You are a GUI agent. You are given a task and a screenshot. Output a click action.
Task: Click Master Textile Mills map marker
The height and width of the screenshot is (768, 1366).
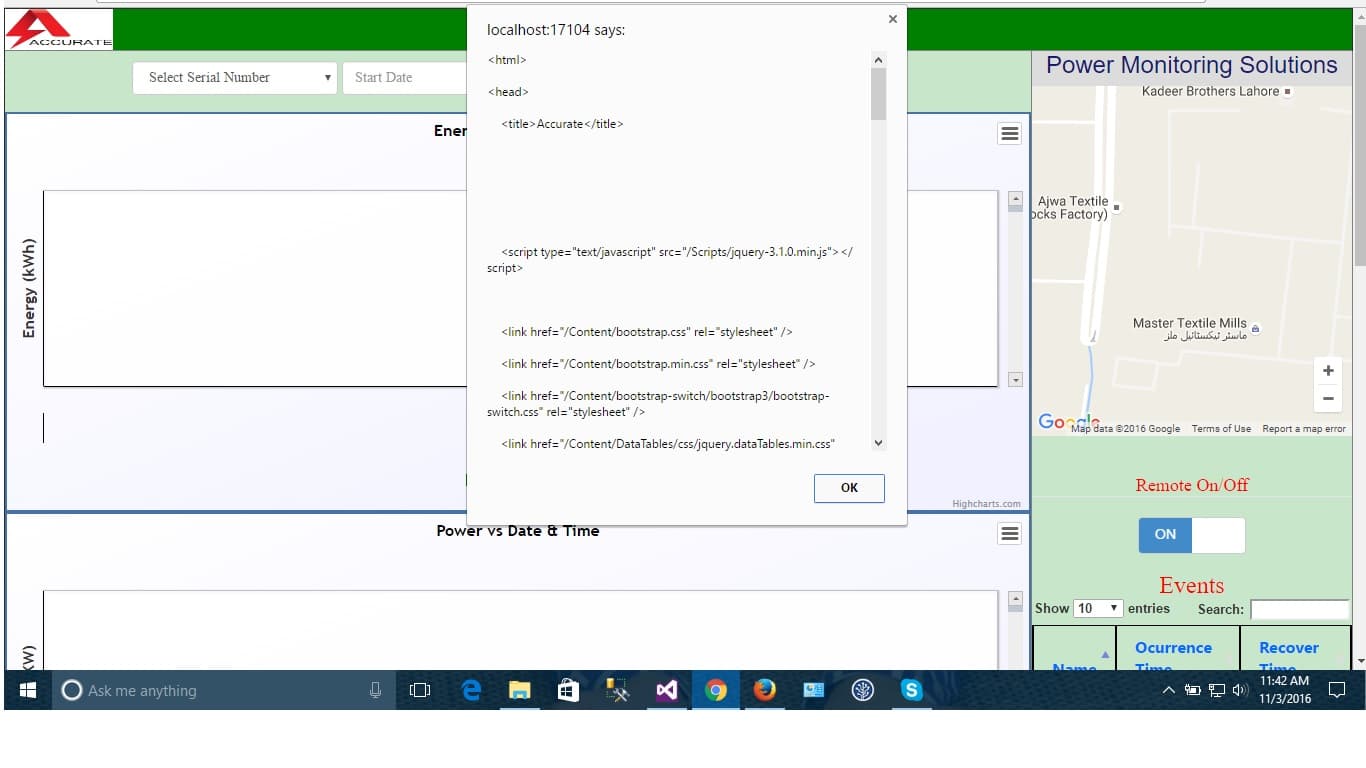(x=1256, y=328)
